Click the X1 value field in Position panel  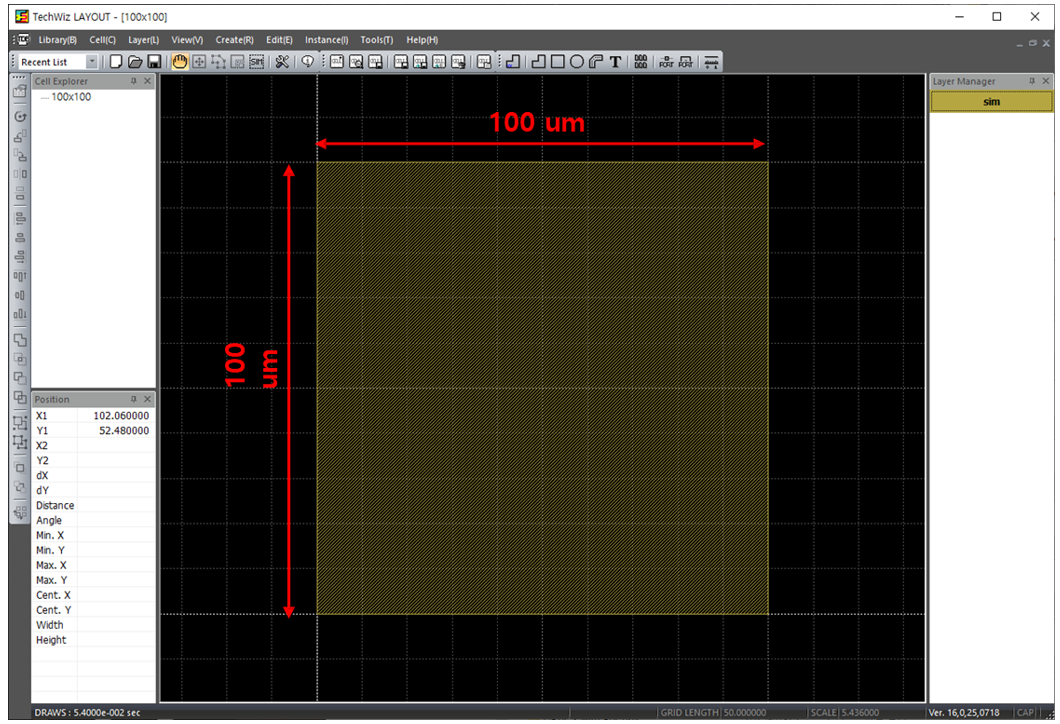(116, 415)
